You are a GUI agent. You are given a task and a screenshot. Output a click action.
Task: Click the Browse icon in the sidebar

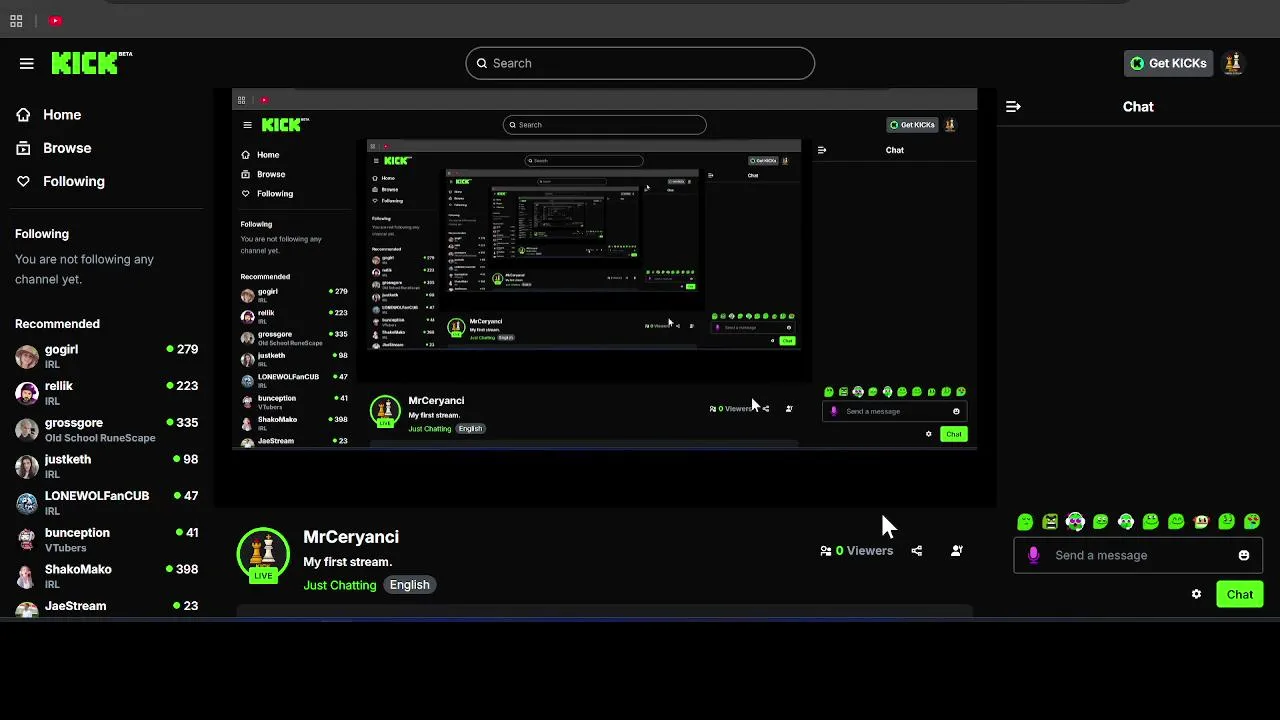coord(23,148)
